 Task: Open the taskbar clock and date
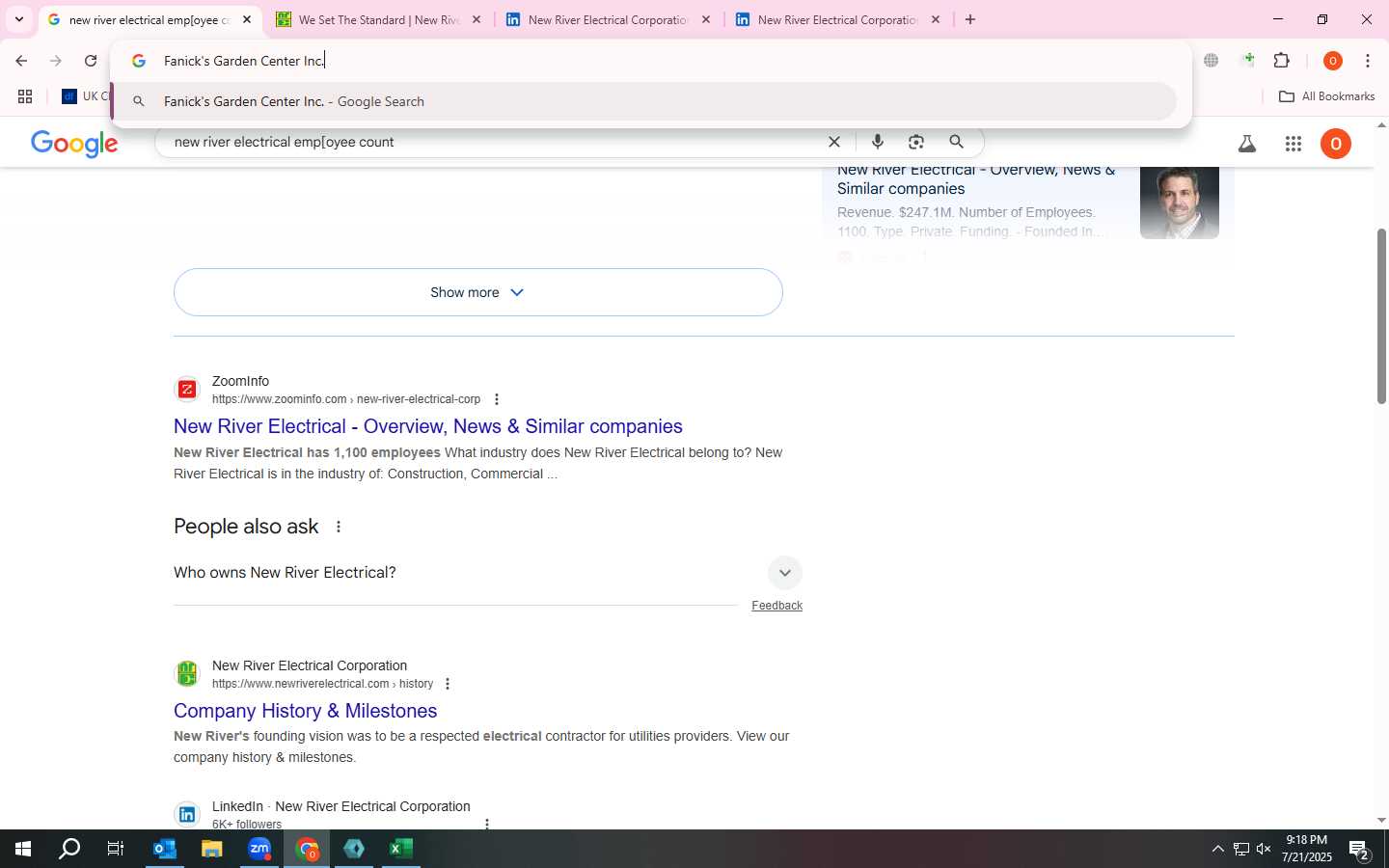point(1307,849)
